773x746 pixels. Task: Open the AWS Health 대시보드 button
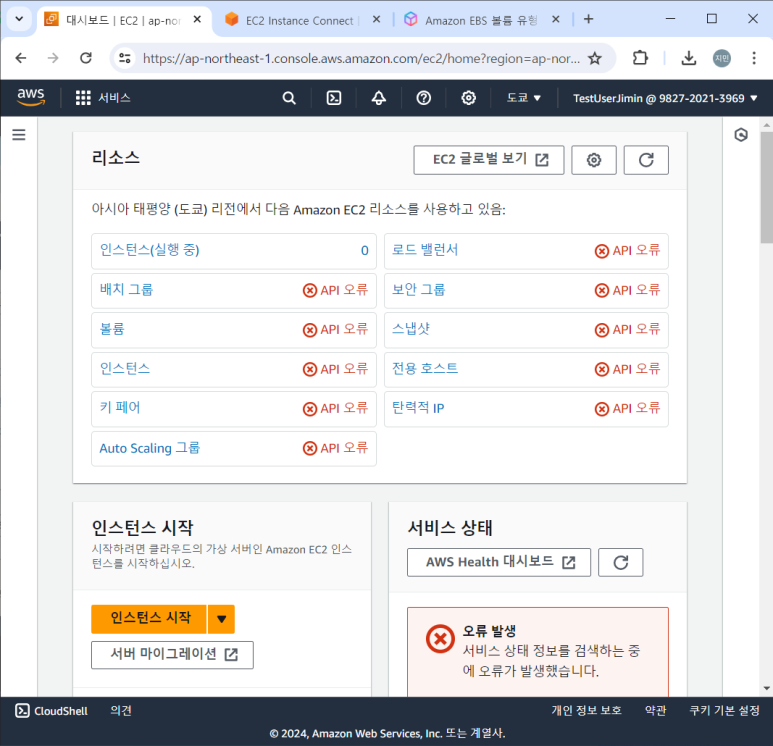point(498,562)
